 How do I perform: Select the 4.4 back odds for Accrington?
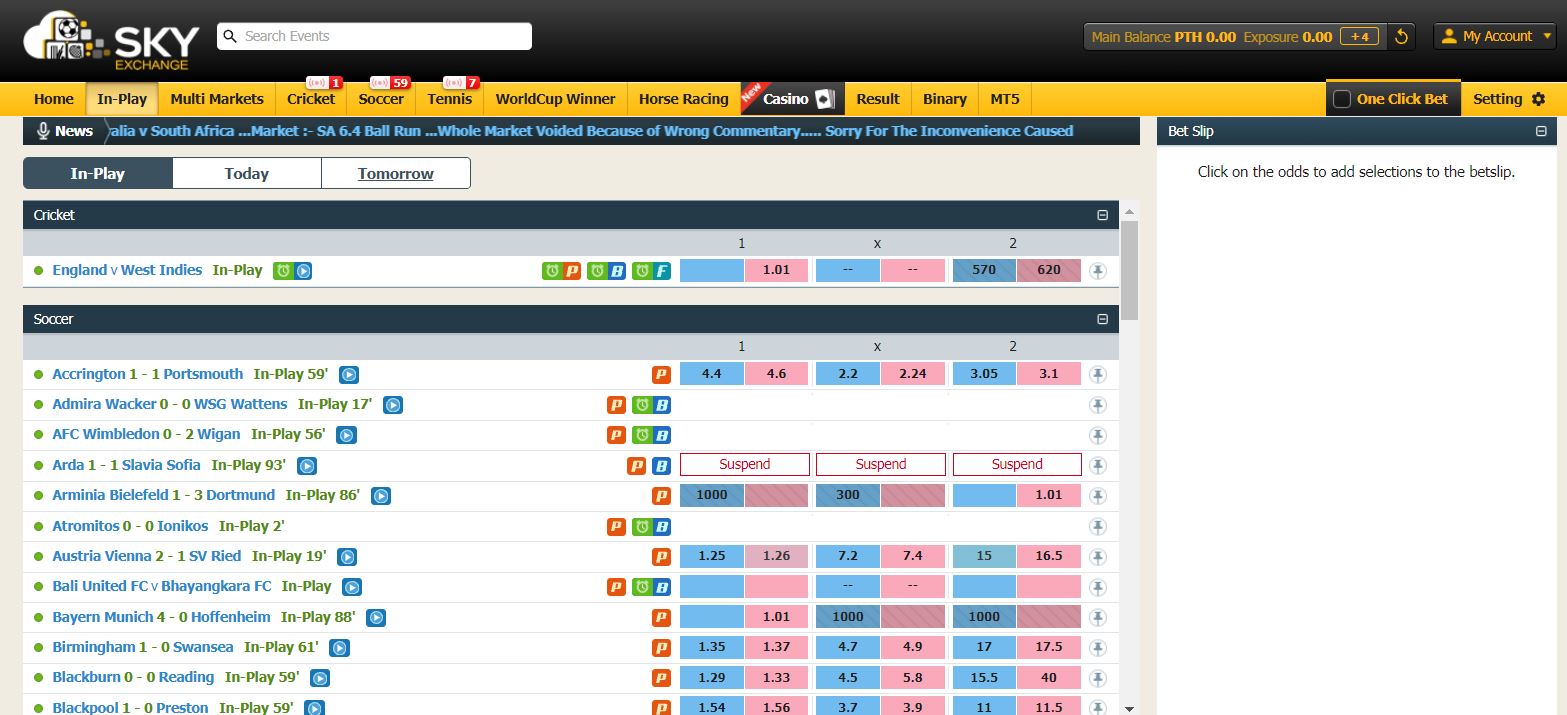[711, 374]
